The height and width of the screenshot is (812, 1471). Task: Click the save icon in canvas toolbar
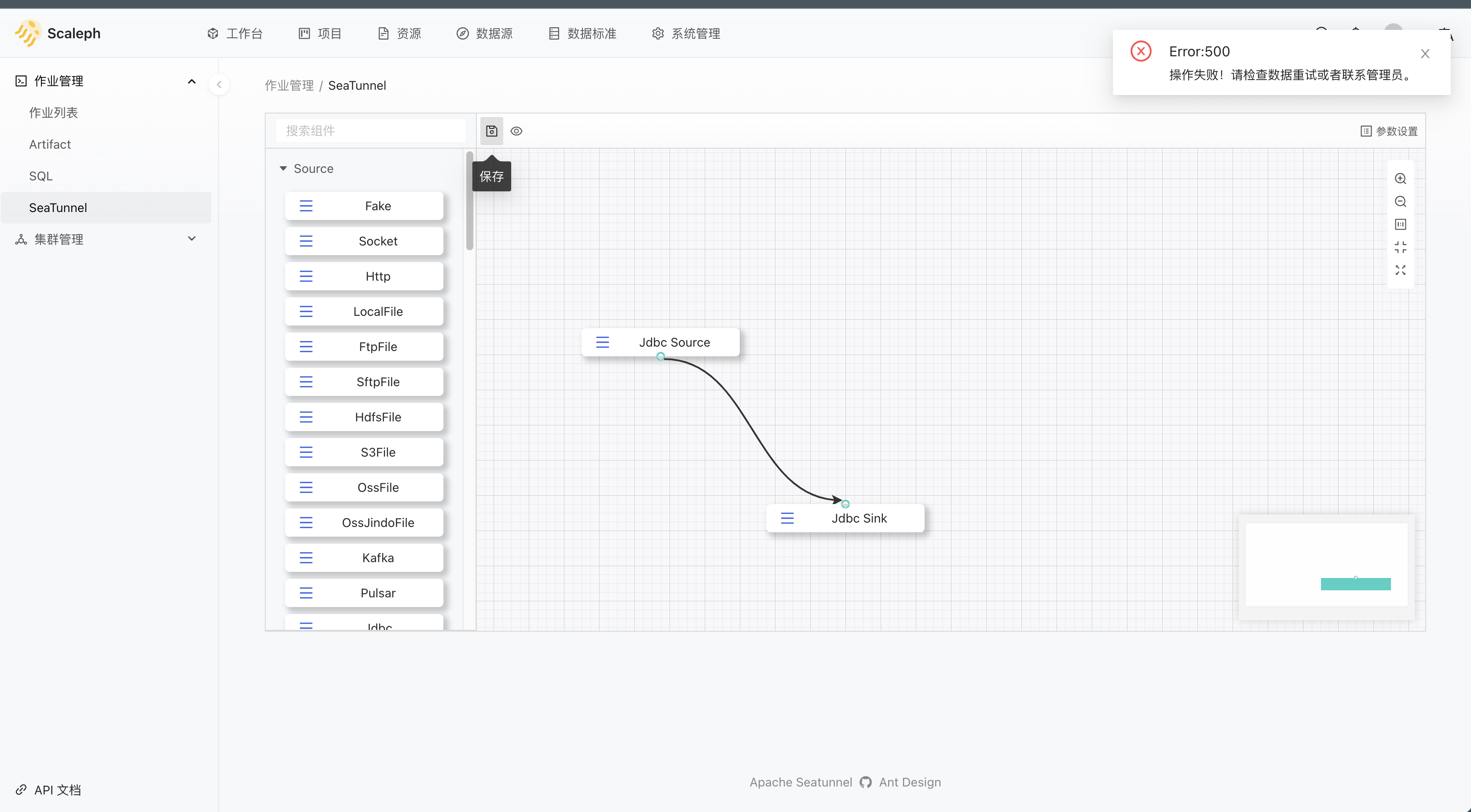tap(491, 131)
